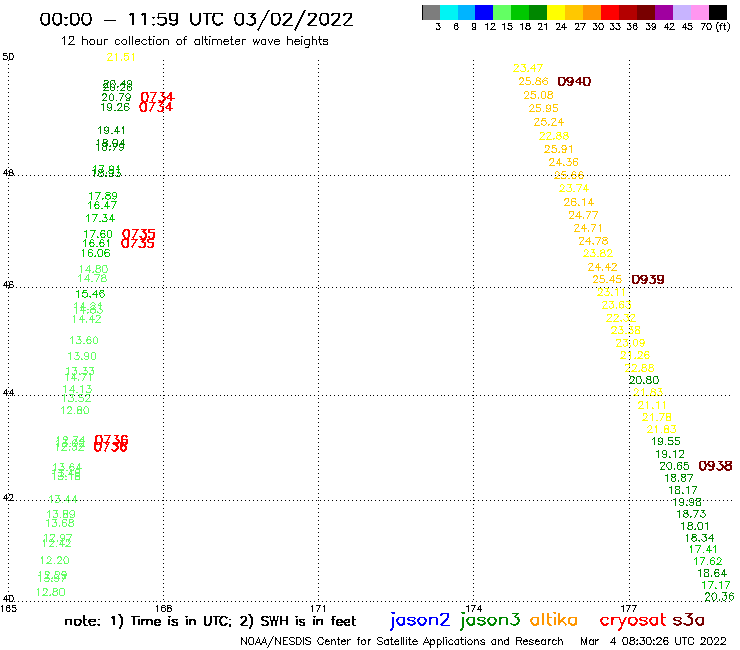Click the yellow 24 ft legend swatch

click(556, 12)
